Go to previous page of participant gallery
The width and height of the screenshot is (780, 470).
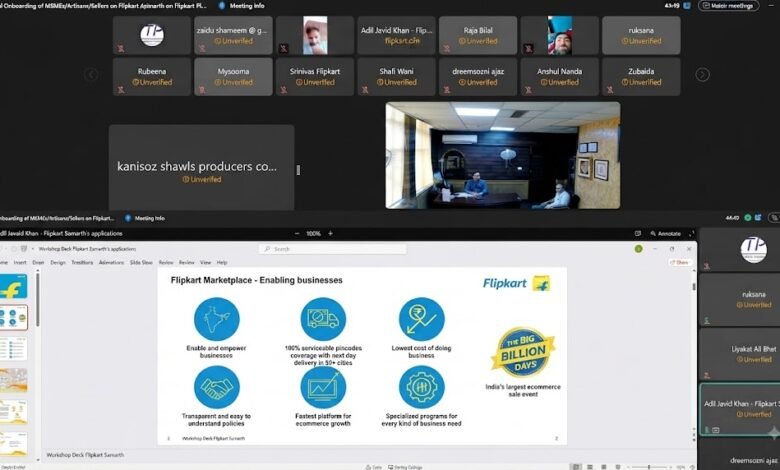coord(91,75)
